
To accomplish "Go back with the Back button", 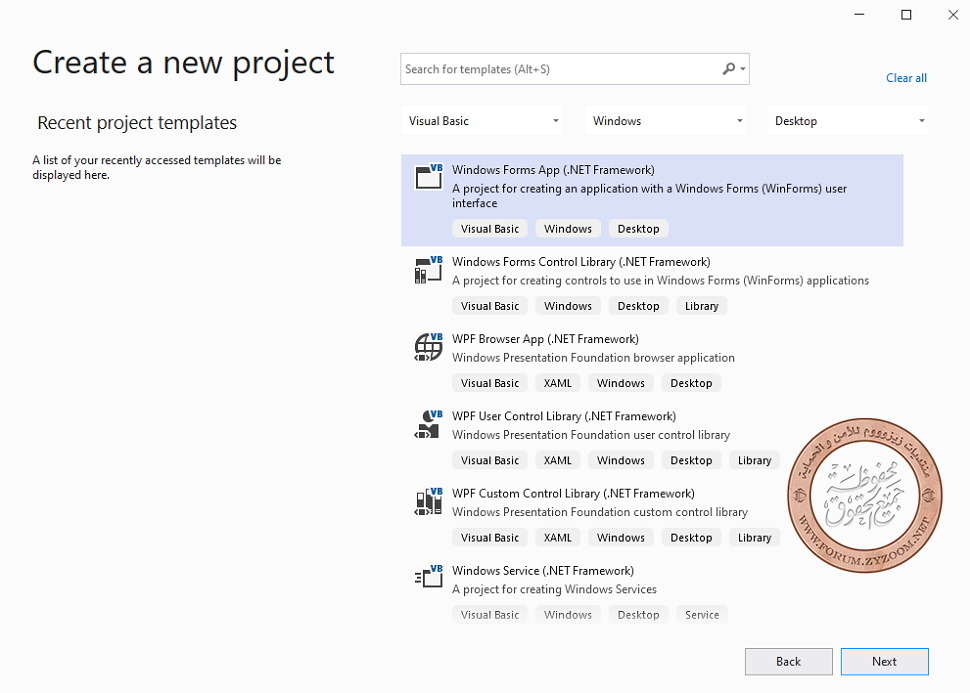I will pyautogui.click(x=789, y=661).
